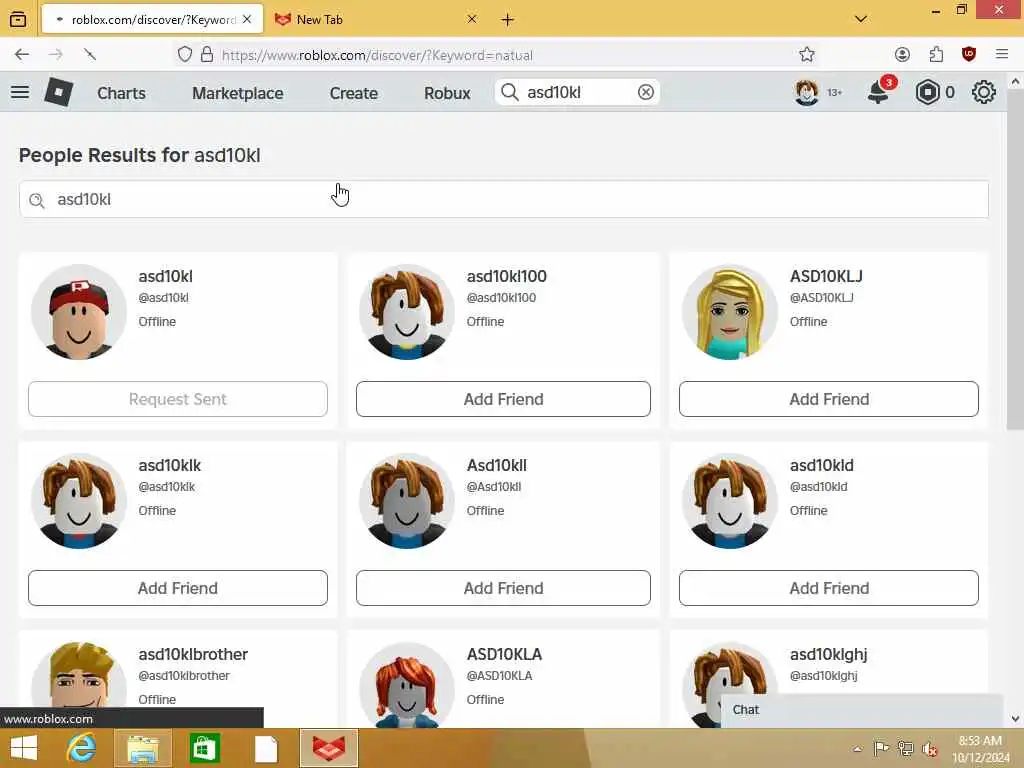Open the Roblox hamburger navigation menu
The width and height of the screenshot is (1024, 768).
click(20, 92)
